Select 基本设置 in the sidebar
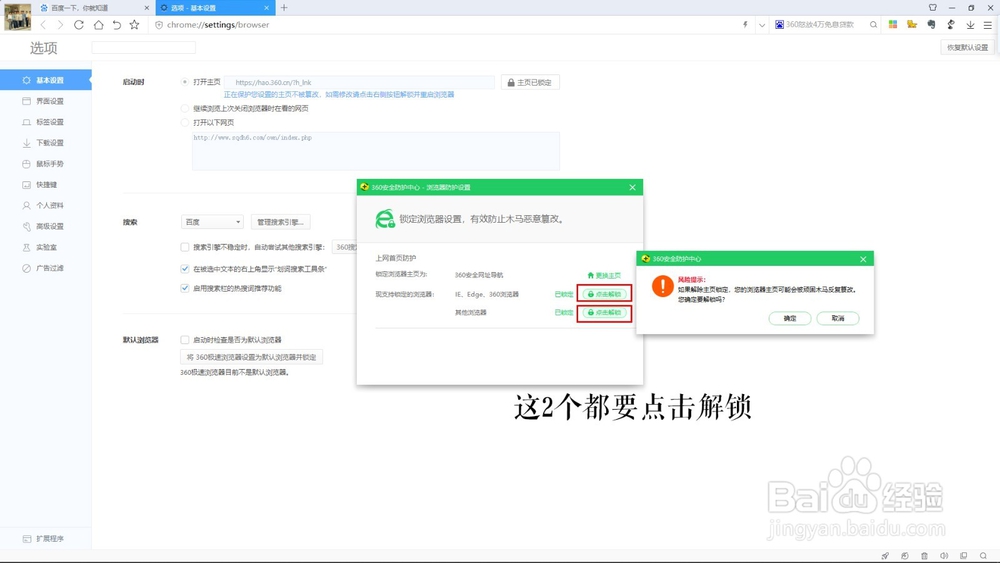This screenshot has width=1000, height=563. point(45,80)
